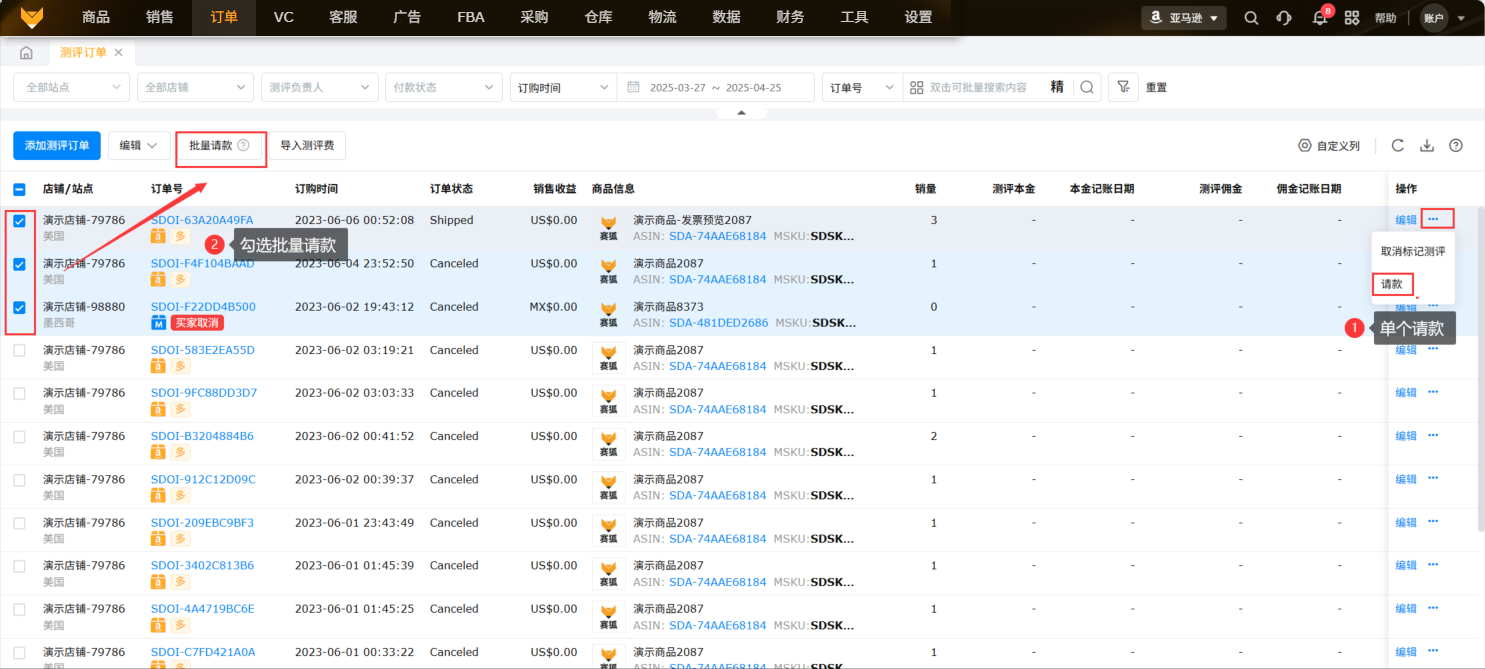Open order link SDOI-9FC88DD3D7
This screenshot has width=1485, height=669.
pos(203,393)
